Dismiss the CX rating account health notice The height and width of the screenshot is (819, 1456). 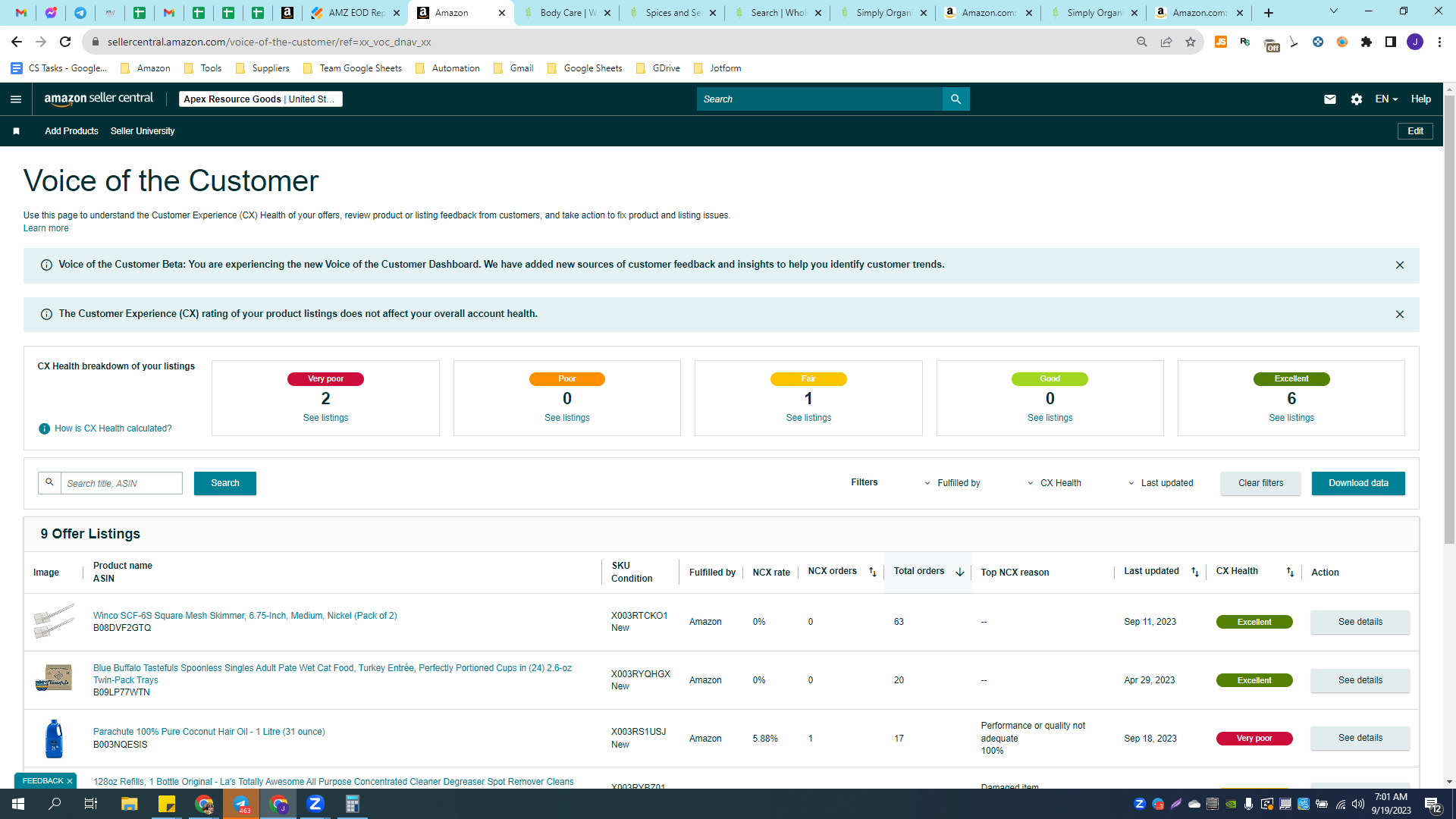(x=1400, y=315)
